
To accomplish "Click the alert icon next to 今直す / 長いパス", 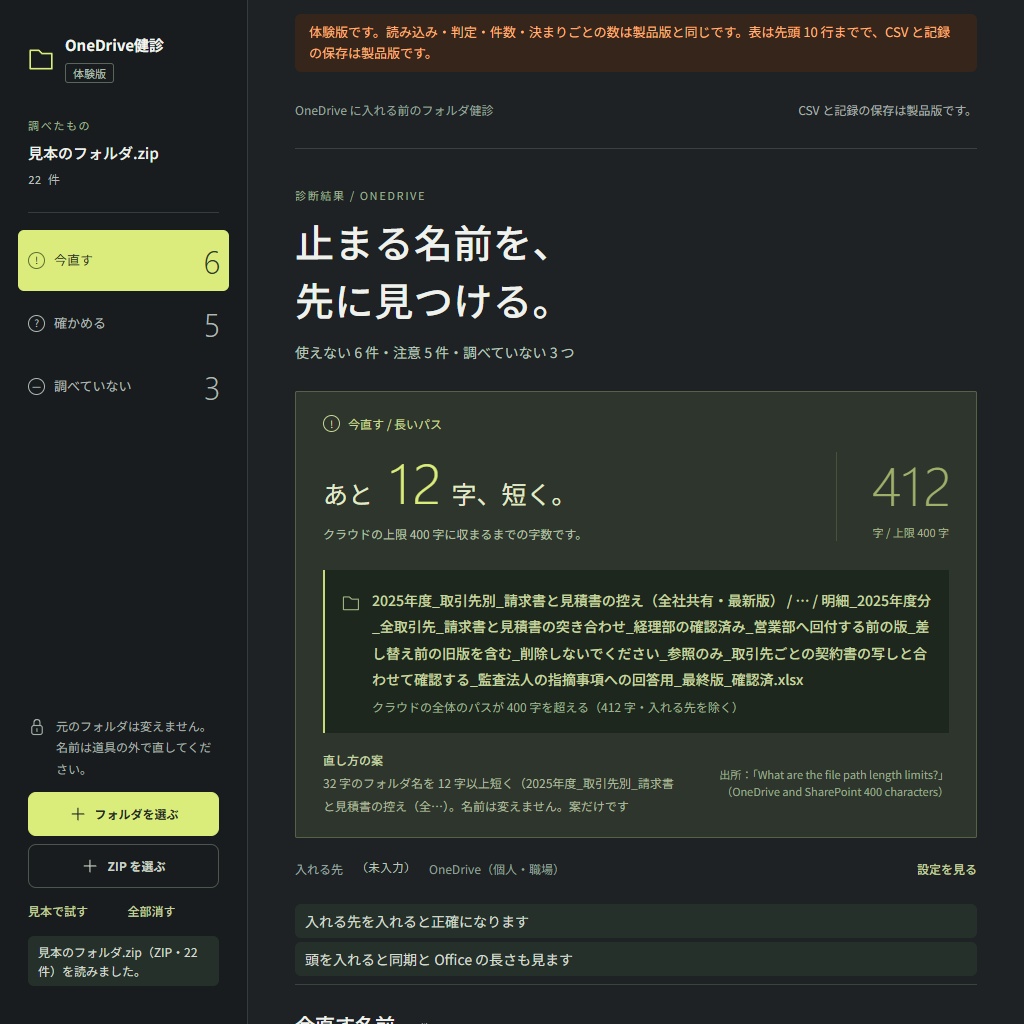I will coord(331,424).
